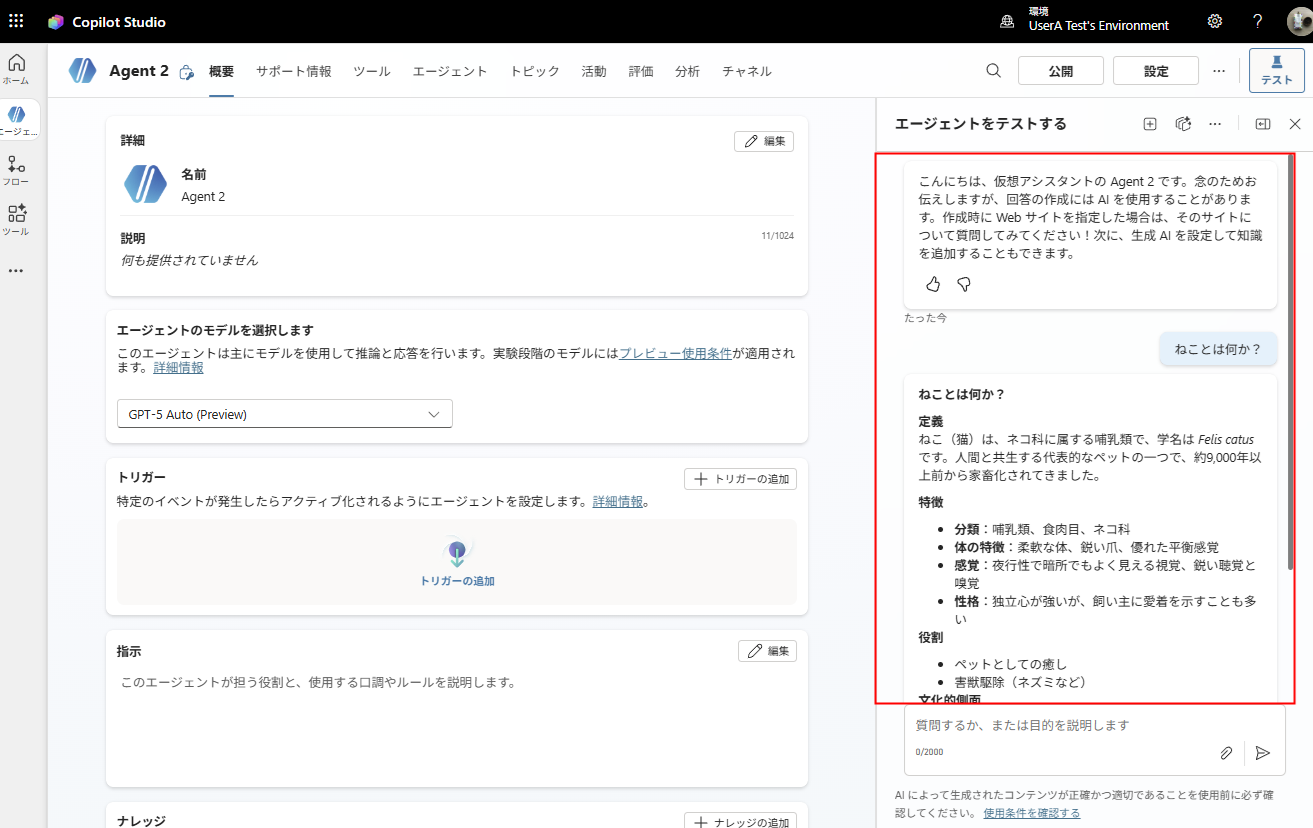Switch to the チャネル tab
The width and height of the screenshot is (1313, 828).
[x=746, y=71]
